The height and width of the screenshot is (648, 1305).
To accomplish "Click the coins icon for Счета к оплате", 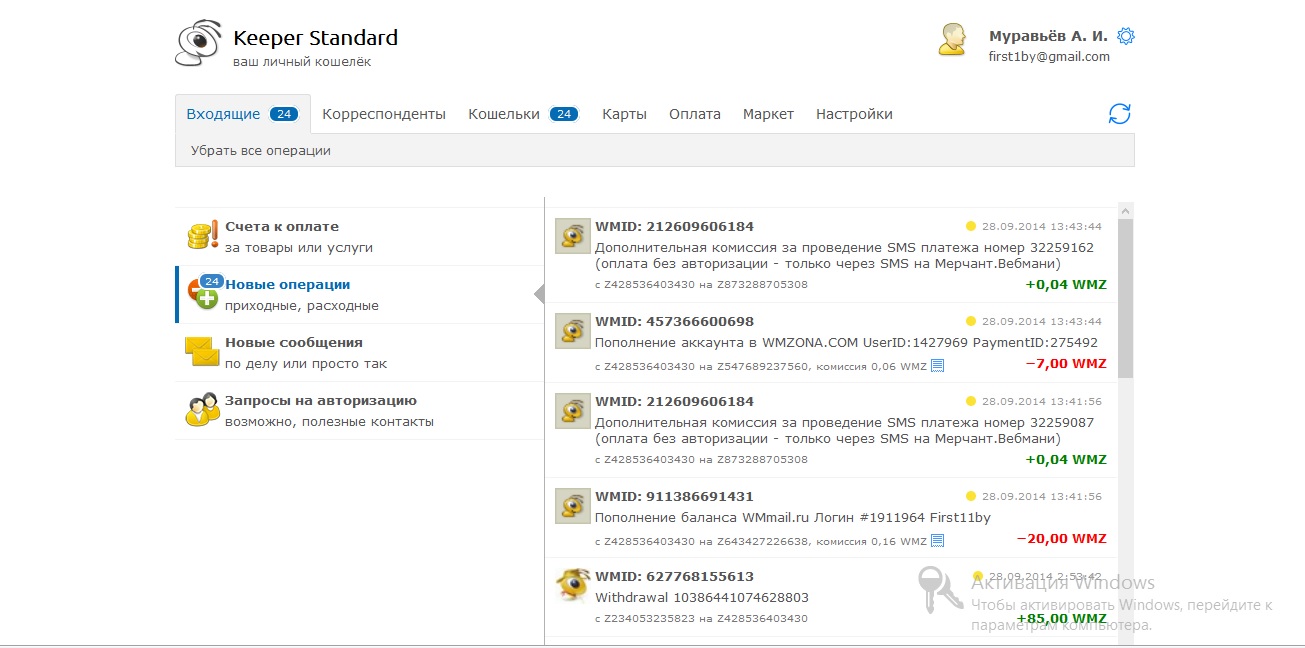I will [x=202, y=236].
